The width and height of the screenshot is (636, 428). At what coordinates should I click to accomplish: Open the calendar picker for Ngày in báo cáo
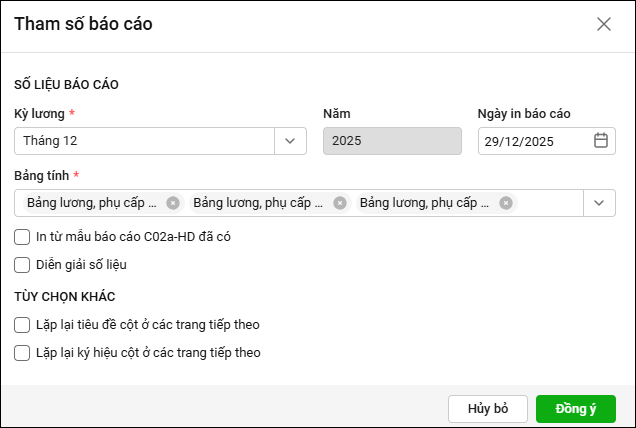click(601, 141)
